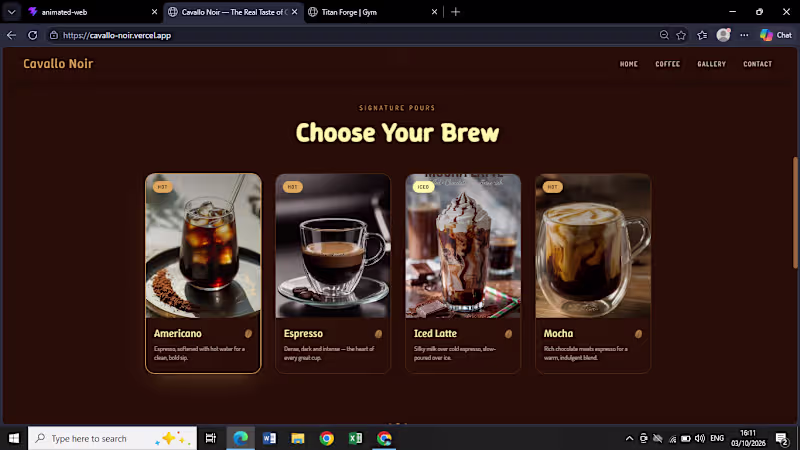Open Copilot Chat sidebar
Screen dimensions: 800x450
tap(776, 35)
